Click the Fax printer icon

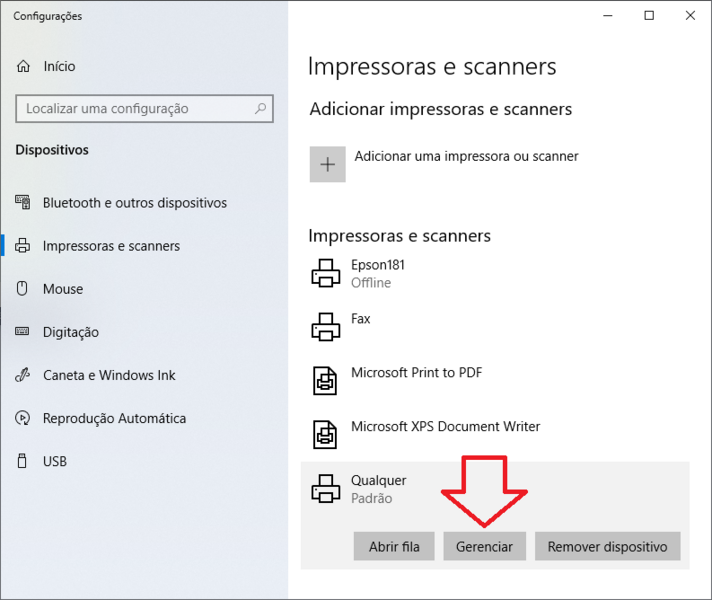pyautogui.click(x=326, y=327)
